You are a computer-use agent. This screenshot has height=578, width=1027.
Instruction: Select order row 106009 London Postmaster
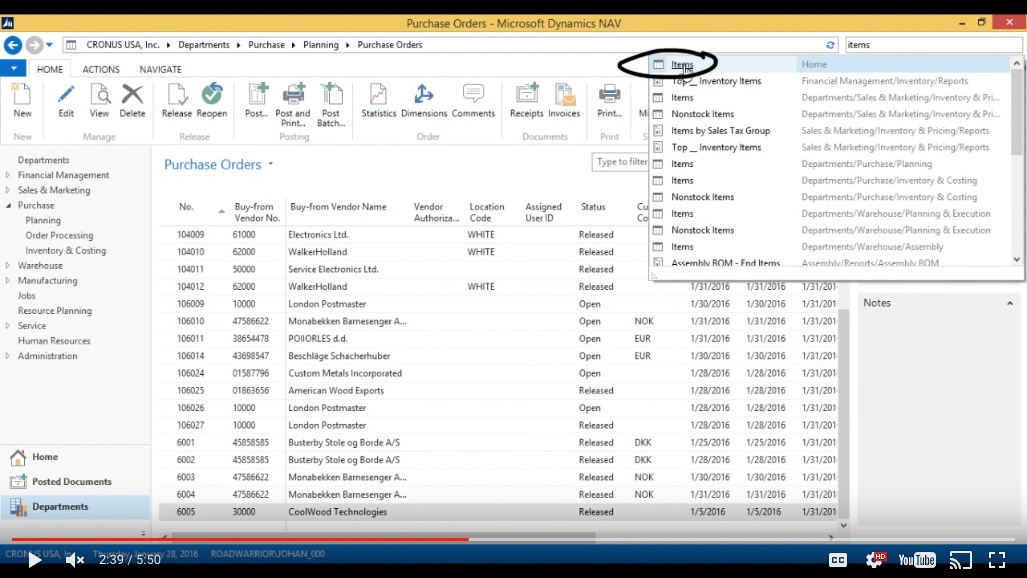click(x=500, y=304)
